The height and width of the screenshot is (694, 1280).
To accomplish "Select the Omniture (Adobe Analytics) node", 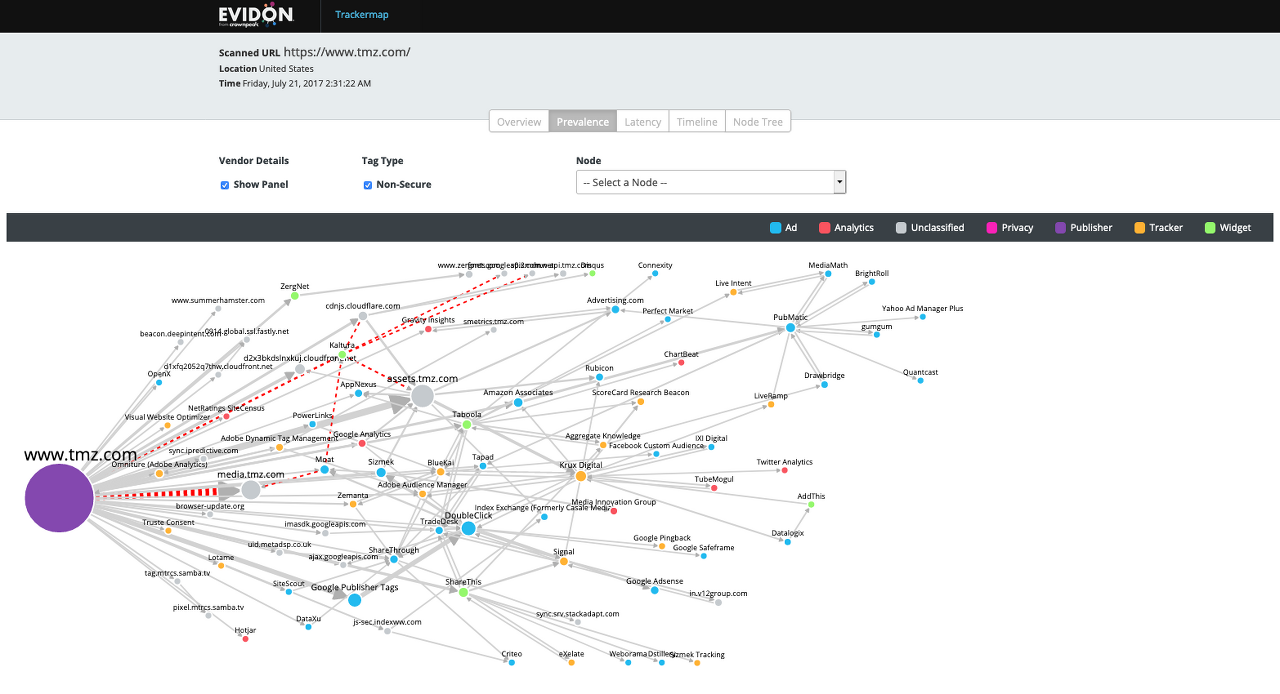I will coord(159,474).
